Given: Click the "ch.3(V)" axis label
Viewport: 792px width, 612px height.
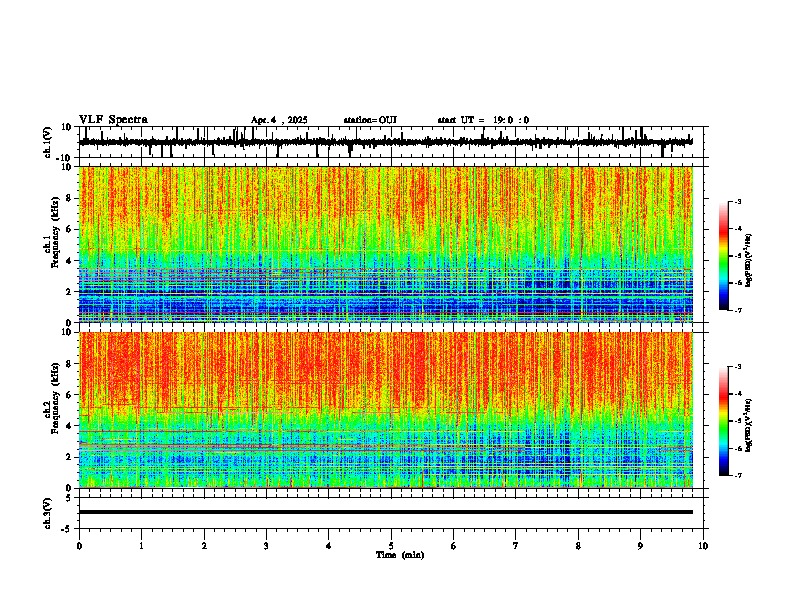Looking at the screenshot, I should click(48, 513).
